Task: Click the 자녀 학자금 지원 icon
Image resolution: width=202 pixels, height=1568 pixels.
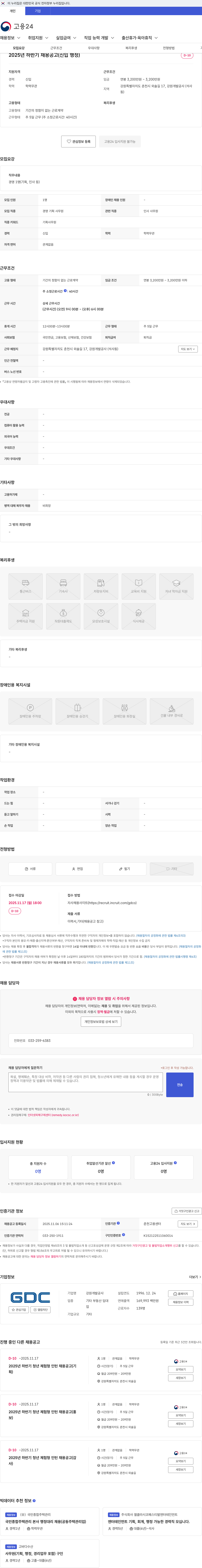Action: tap(177, 586)
